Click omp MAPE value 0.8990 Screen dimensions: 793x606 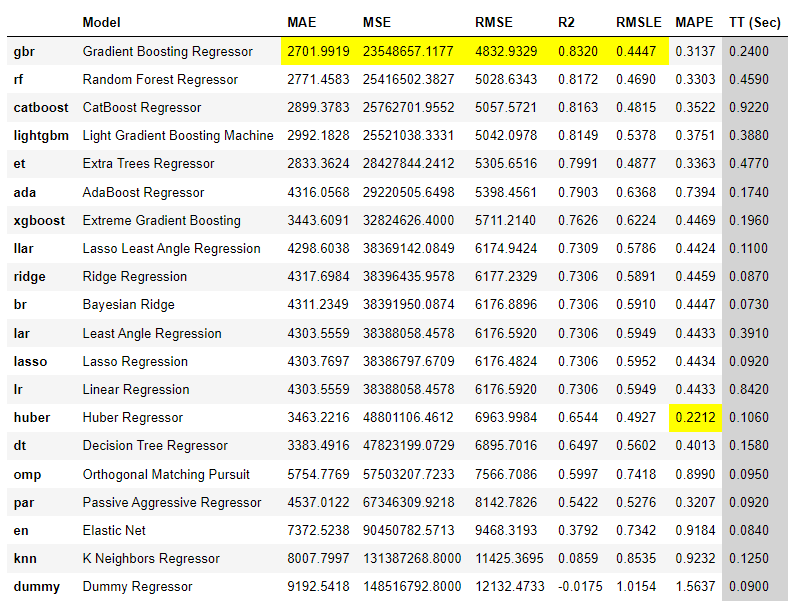[695, 474]
